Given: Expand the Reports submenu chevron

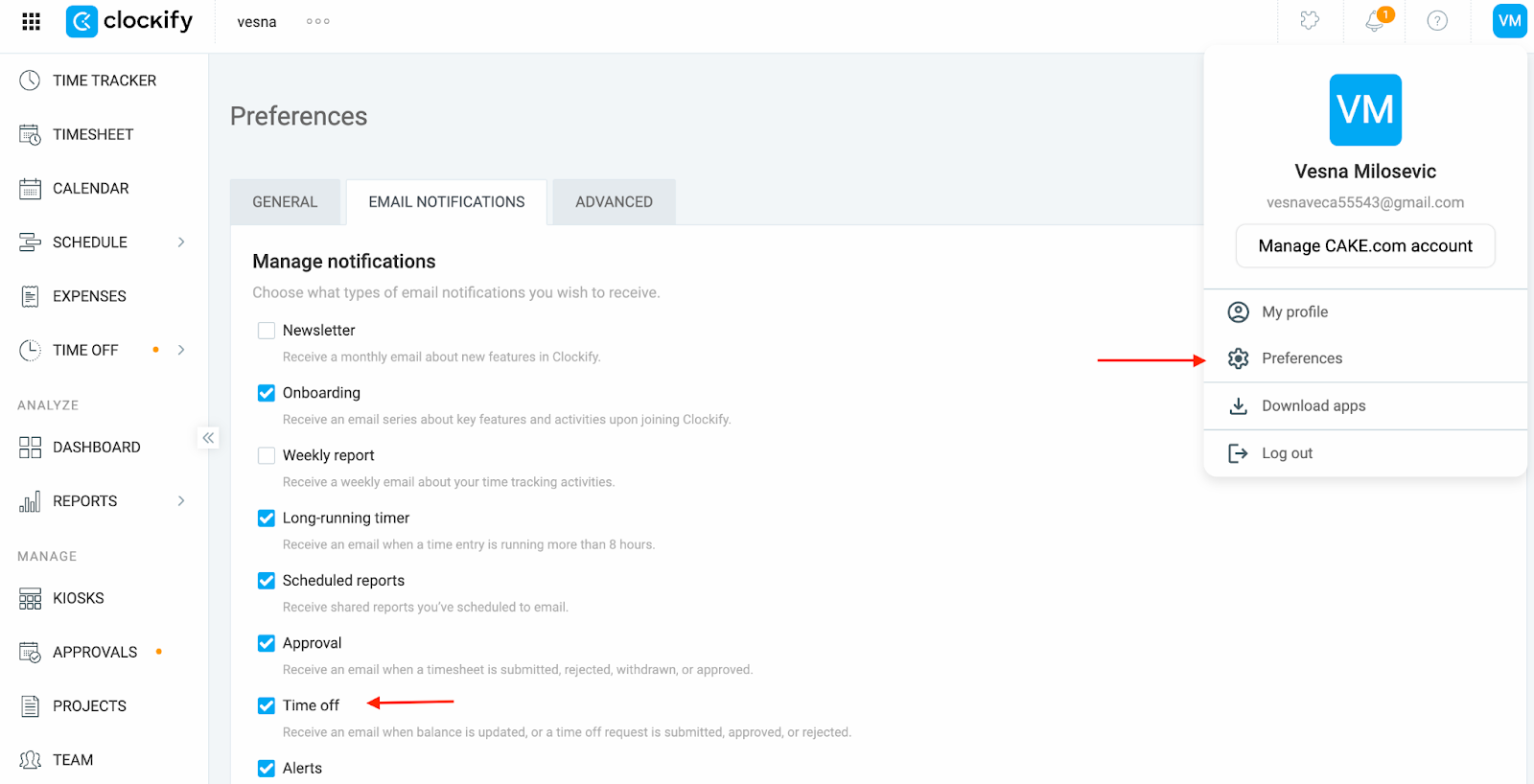Looking at the screenshot, I should [x=181, y=501].
